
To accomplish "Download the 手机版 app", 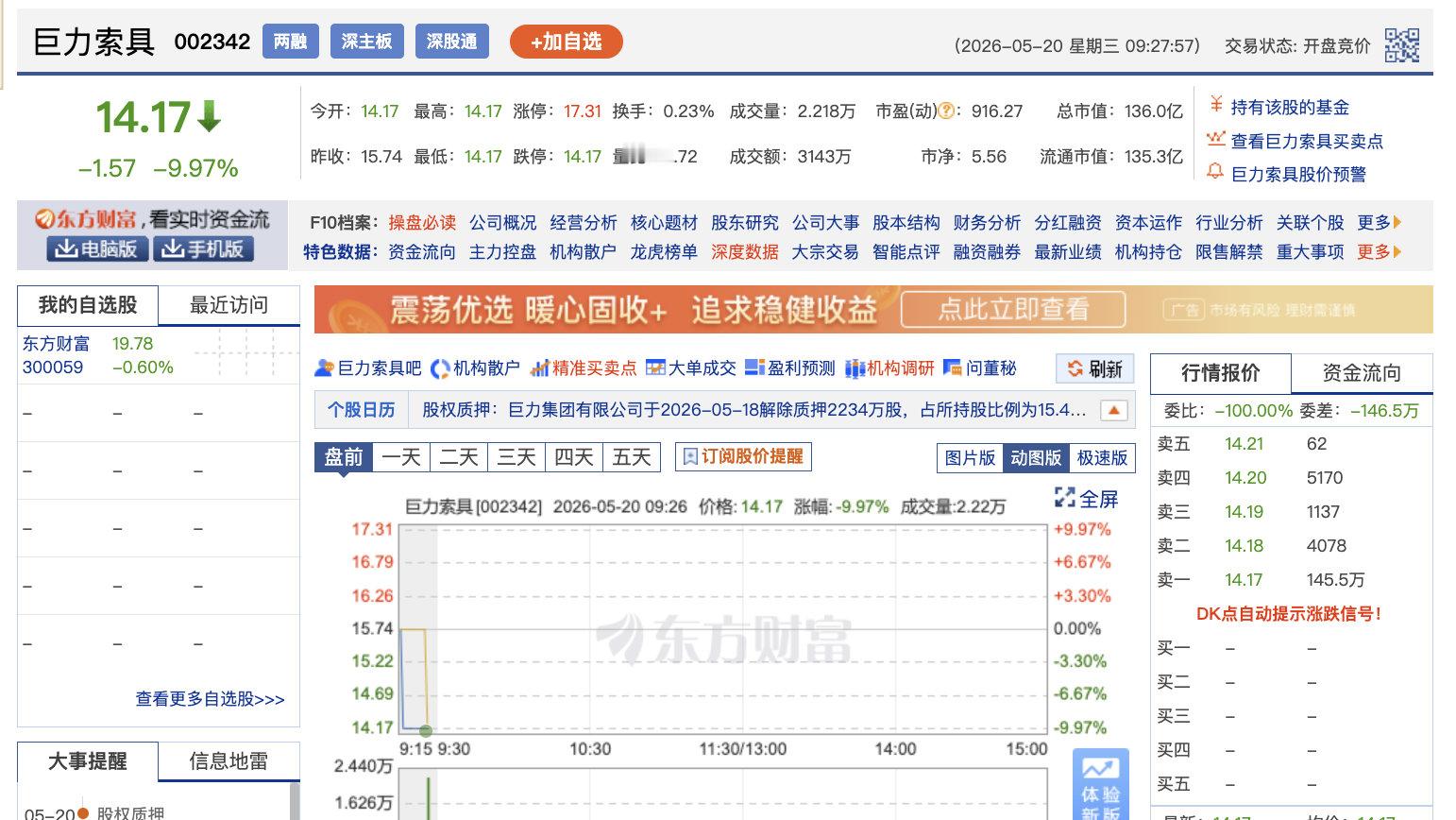I will pyautogui.click(x=203, y=248).
